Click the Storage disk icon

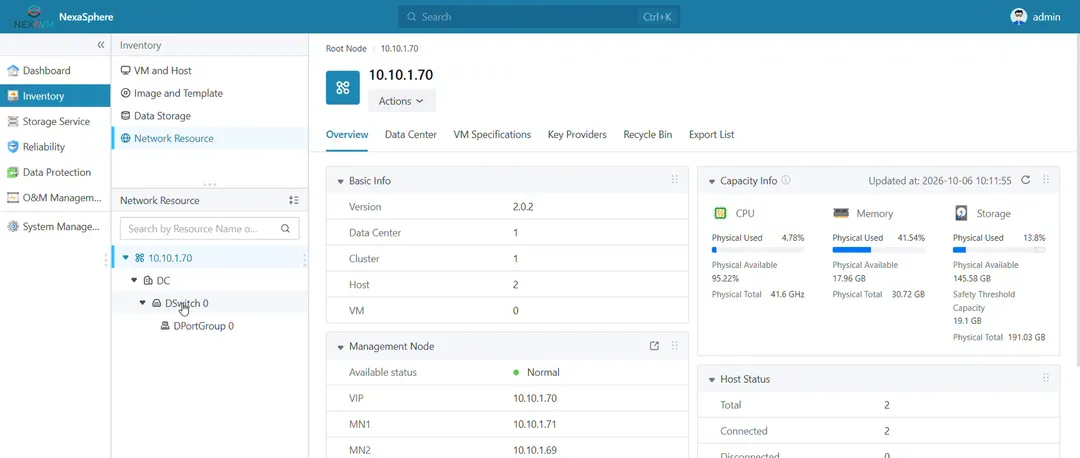click(x=961, y=214)
